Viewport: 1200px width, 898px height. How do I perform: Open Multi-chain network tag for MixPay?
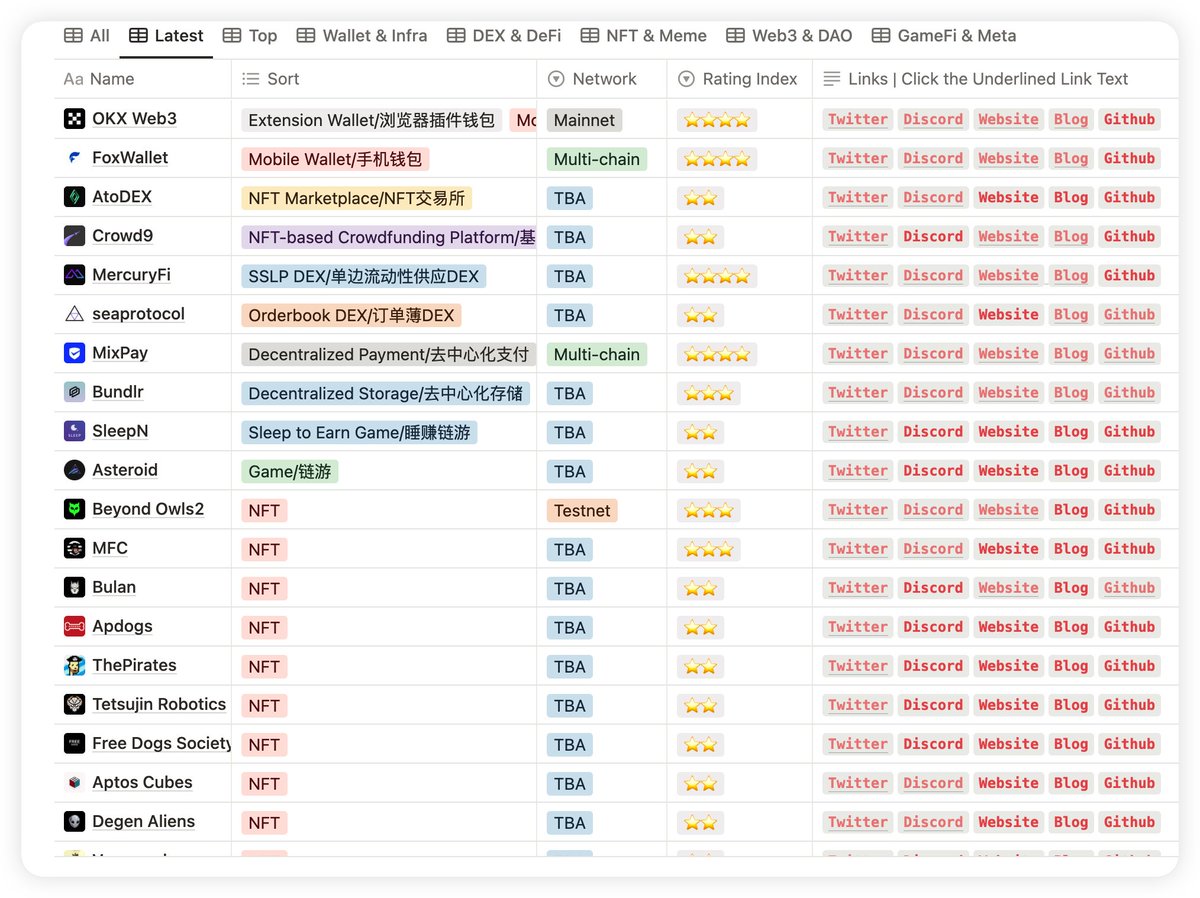597,354
